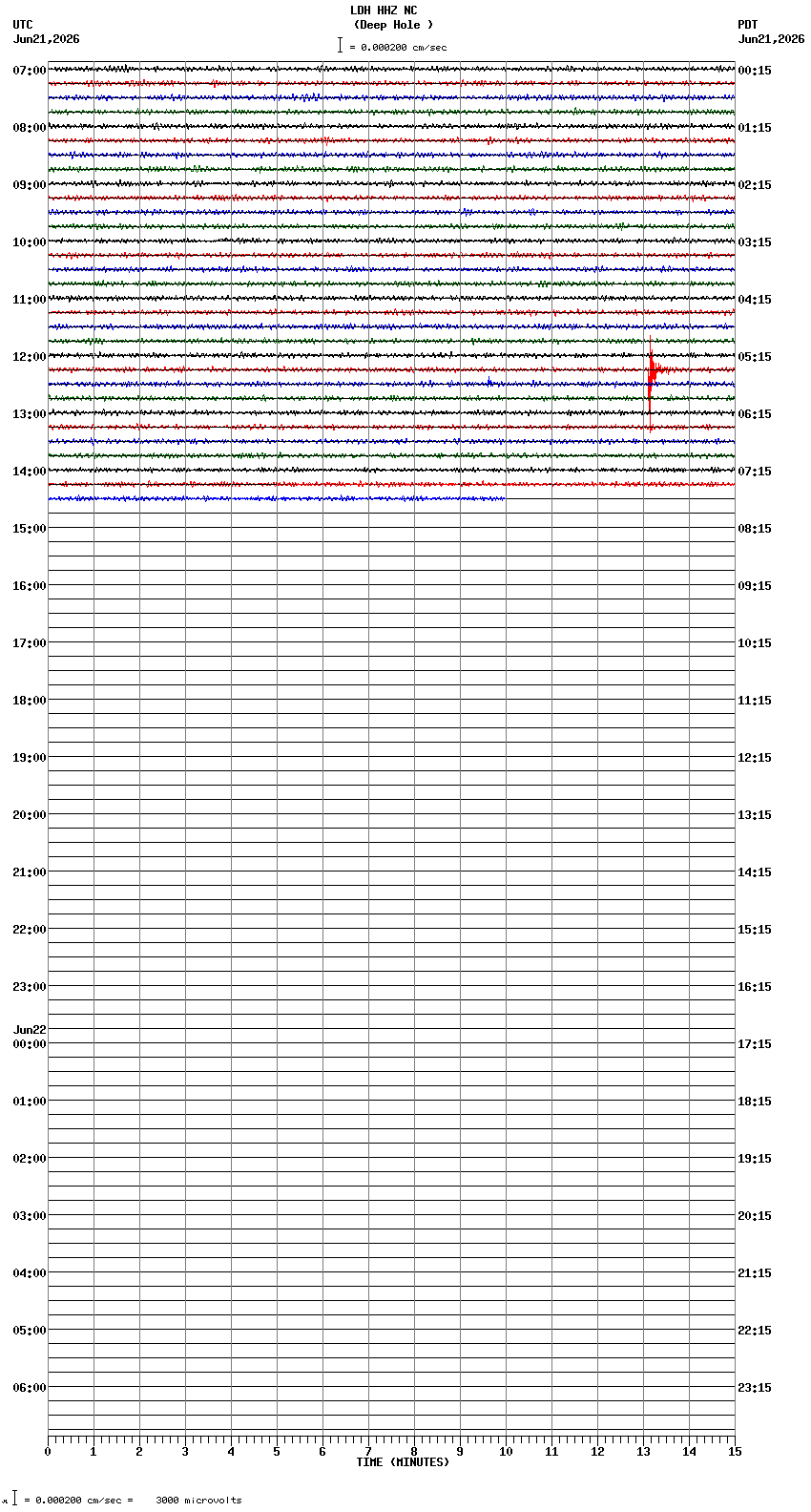811x1512 pixels.
Task: Click the 'PDT' label at top right
Action: [748, 25]
